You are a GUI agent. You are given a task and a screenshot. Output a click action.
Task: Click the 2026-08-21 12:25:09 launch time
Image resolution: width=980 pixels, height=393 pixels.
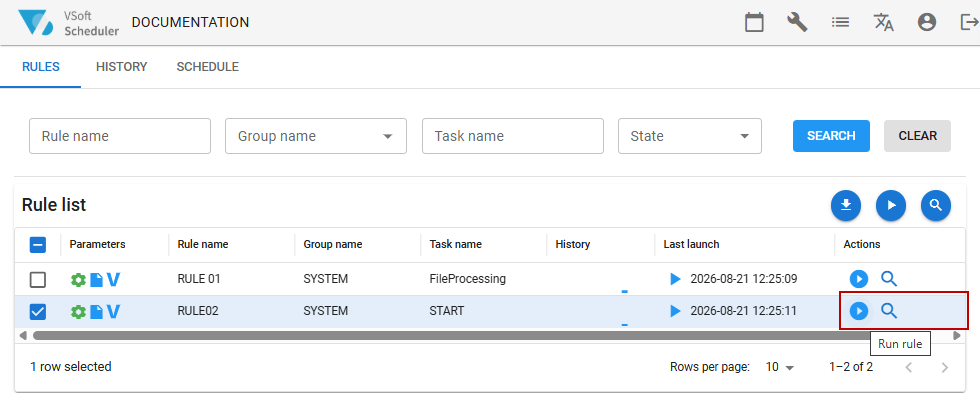[x=744, y=279]
